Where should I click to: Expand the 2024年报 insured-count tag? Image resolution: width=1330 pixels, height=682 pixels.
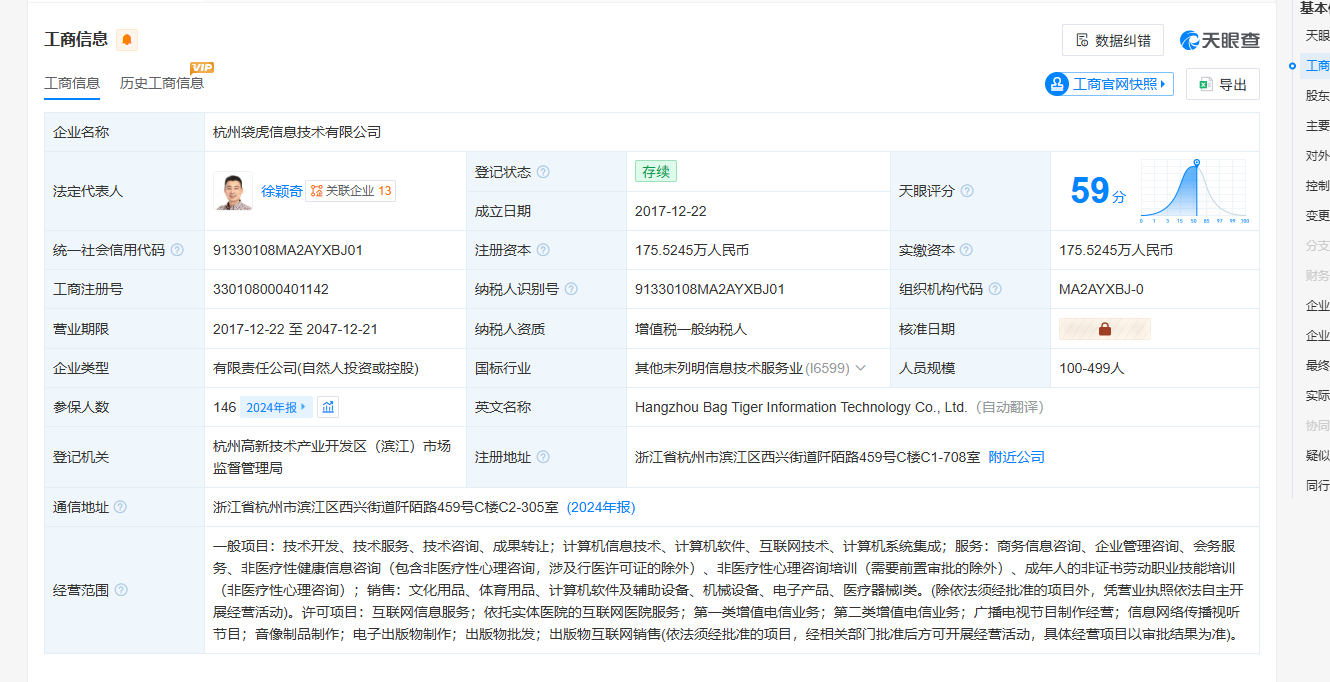point(276,407)
